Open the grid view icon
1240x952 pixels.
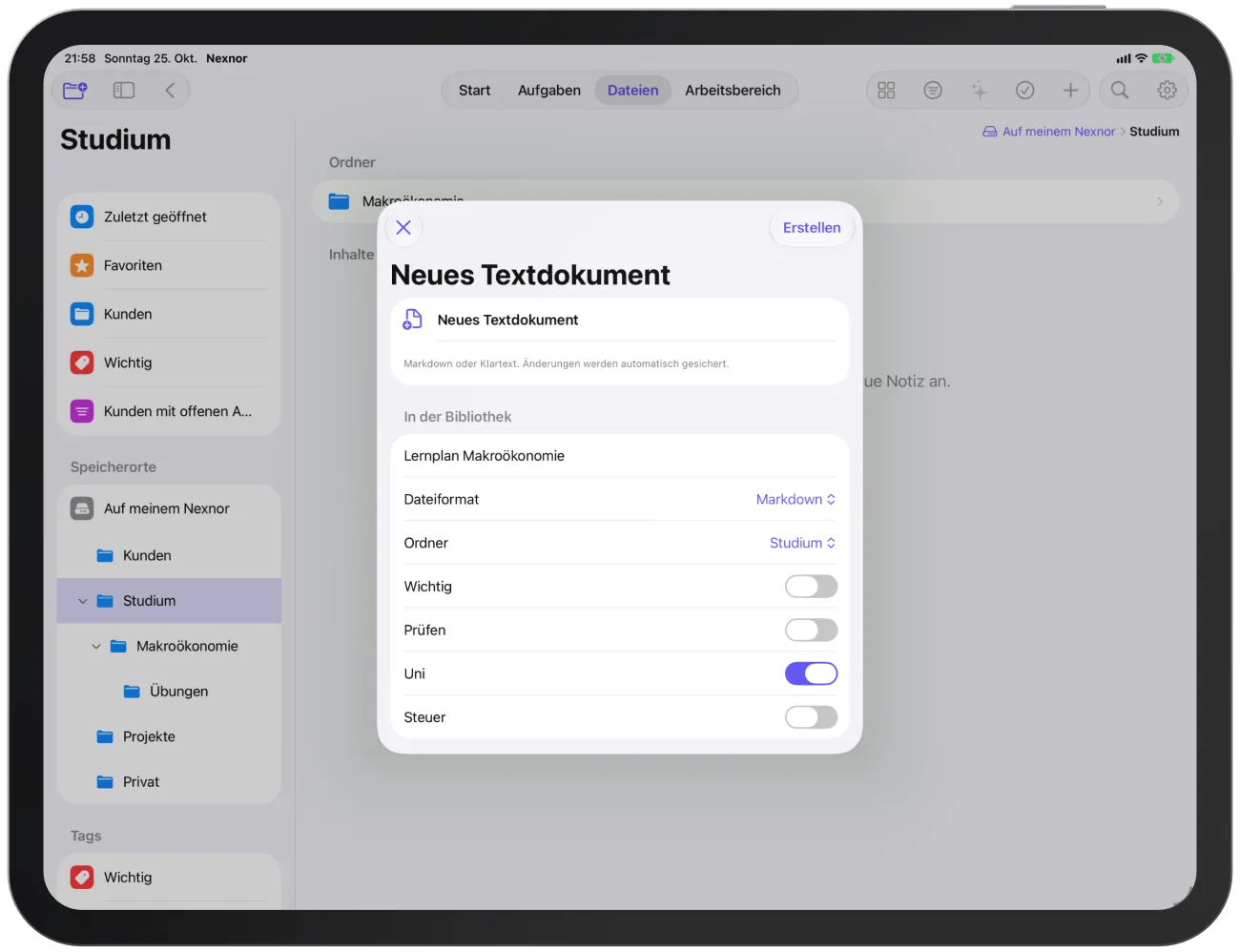(886, 91)
